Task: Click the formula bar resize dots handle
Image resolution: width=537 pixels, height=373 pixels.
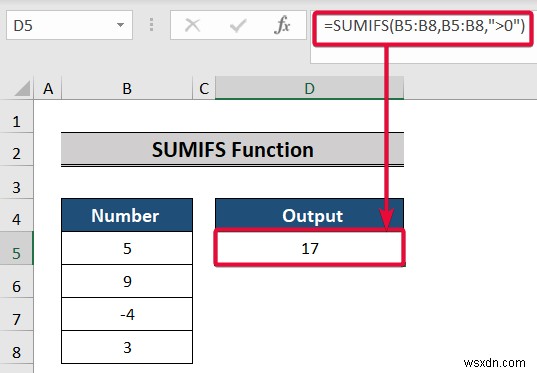Action: point(151,25)
